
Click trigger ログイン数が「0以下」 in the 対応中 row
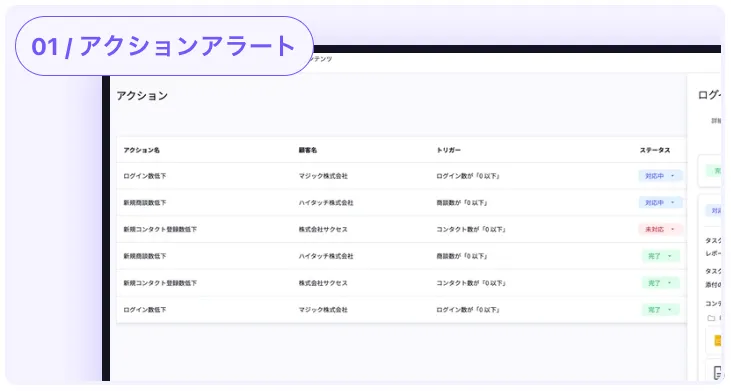pos(468,176)
